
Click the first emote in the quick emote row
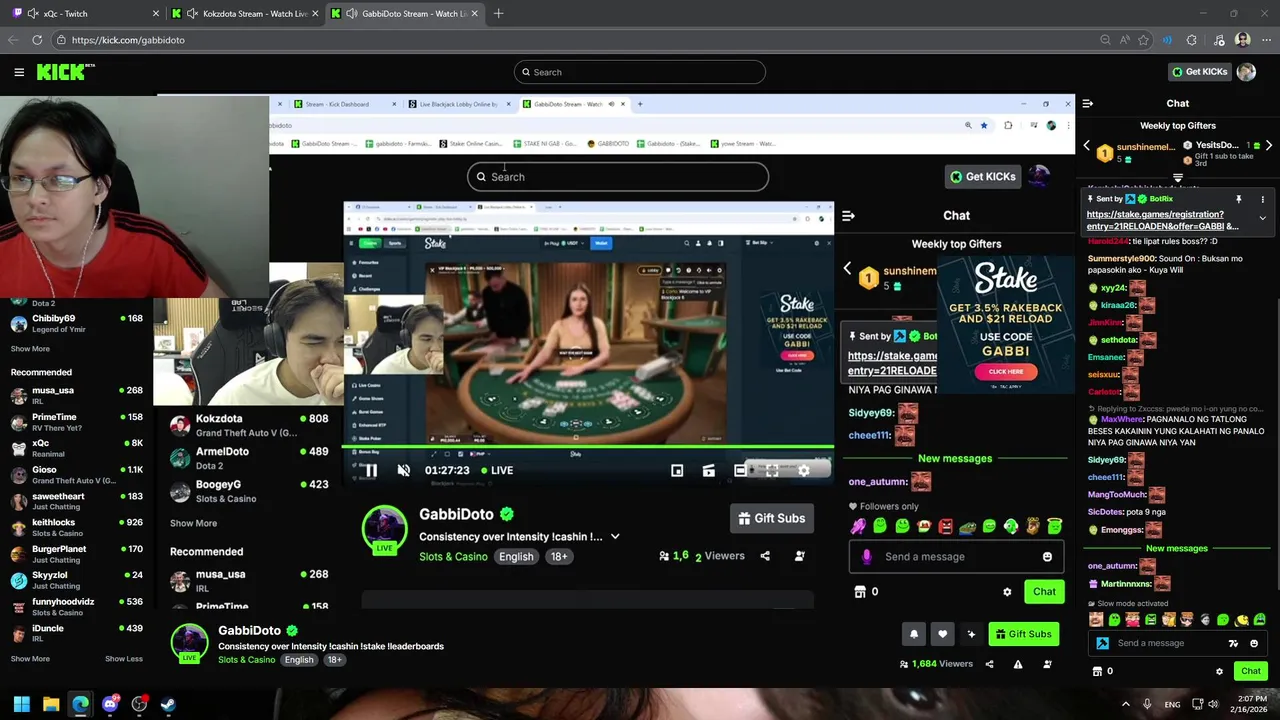click(1096, 620)
